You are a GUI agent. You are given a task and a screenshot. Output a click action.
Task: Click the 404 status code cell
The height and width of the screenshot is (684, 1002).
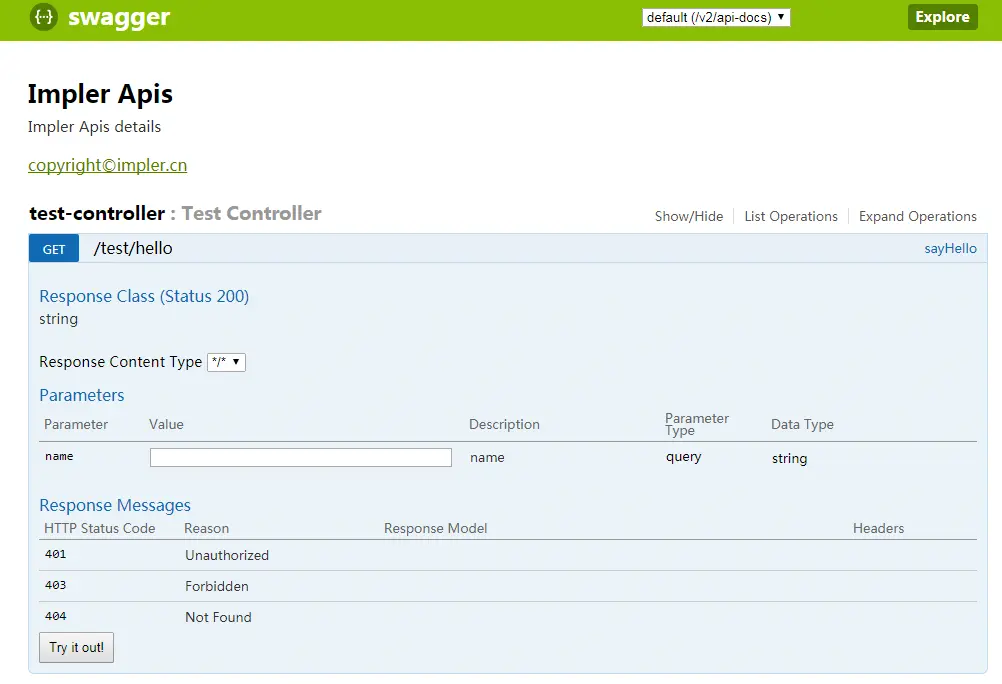point(56,616)
